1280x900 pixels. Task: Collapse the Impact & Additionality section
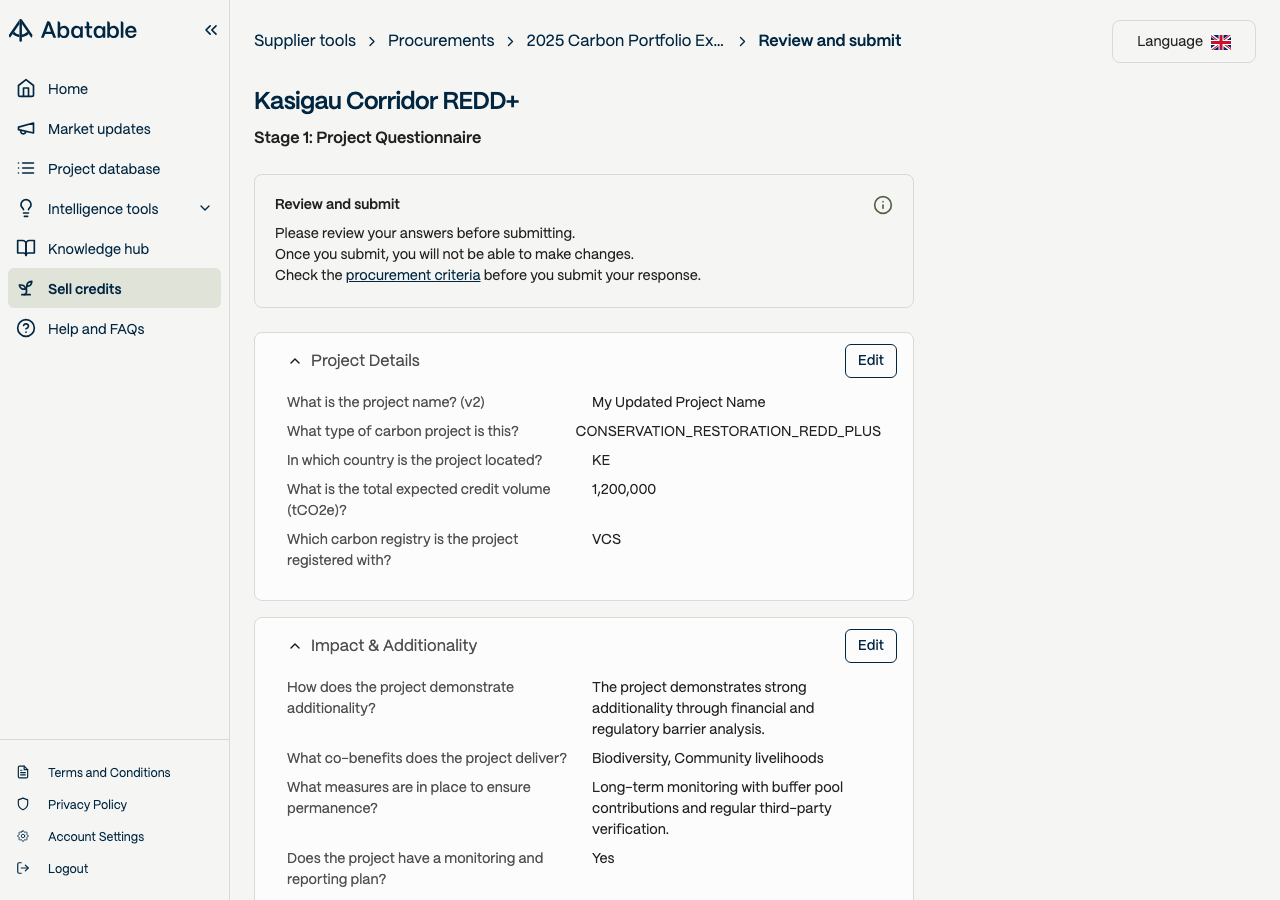coord(295,646)
